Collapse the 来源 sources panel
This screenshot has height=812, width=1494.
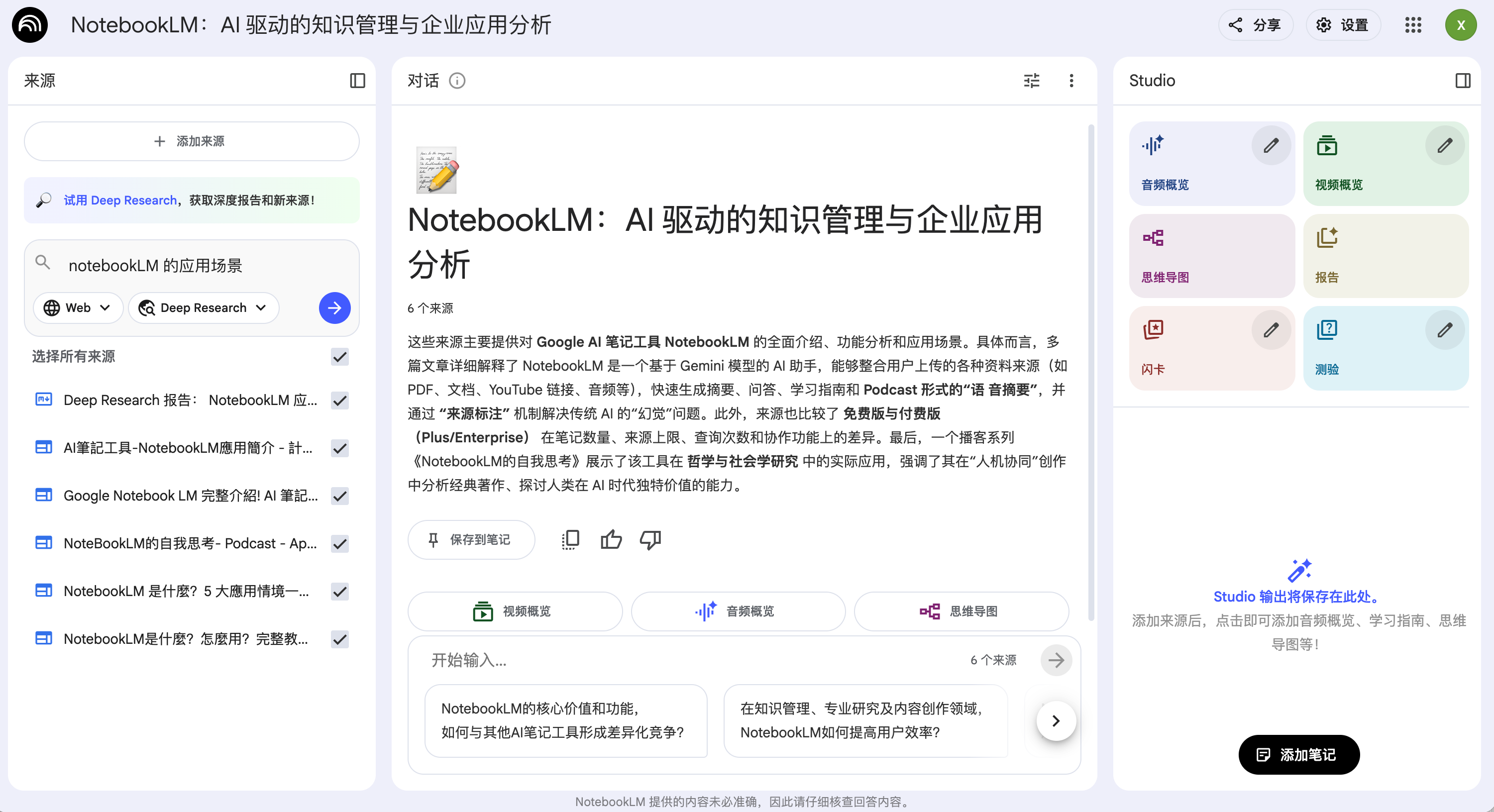[358, 81]
